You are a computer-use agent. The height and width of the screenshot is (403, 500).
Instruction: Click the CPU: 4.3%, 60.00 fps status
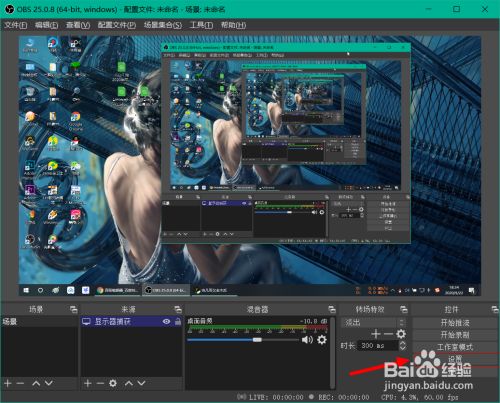[x=419, y=397]
